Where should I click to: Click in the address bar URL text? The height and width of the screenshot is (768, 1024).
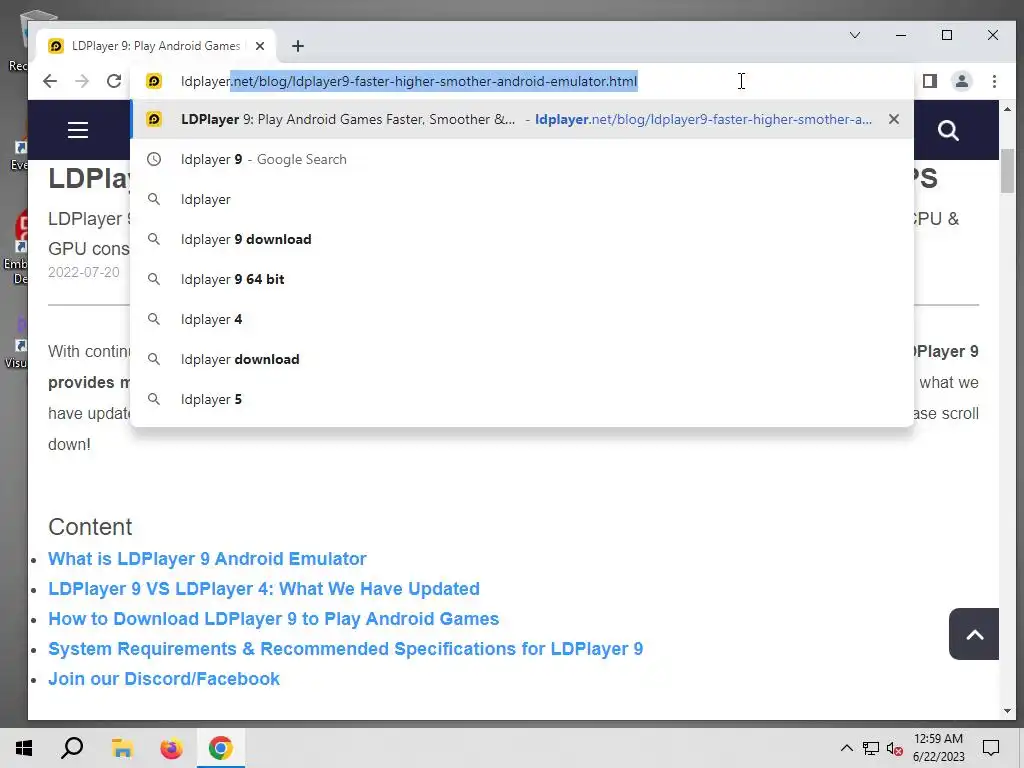(x=409, y=81)
